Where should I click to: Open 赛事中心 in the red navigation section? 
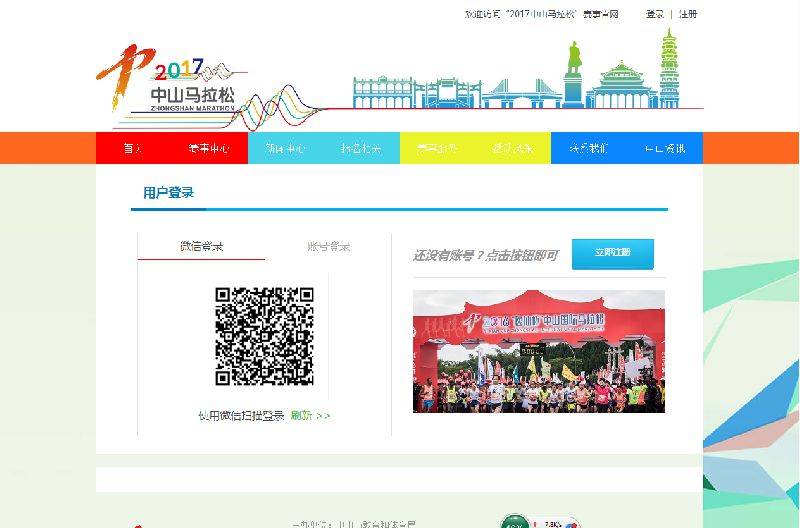209,148
